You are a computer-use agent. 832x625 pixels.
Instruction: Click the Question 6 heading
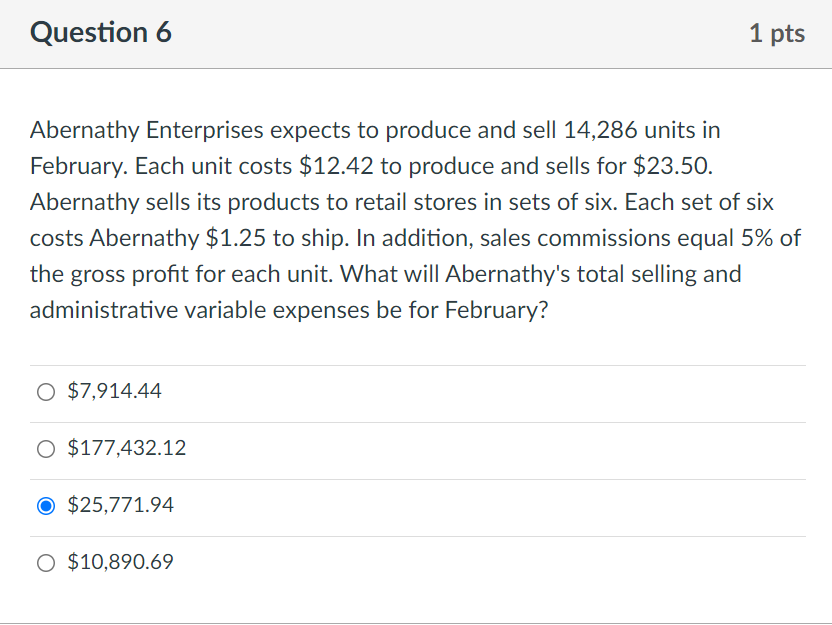coord(101,33)
